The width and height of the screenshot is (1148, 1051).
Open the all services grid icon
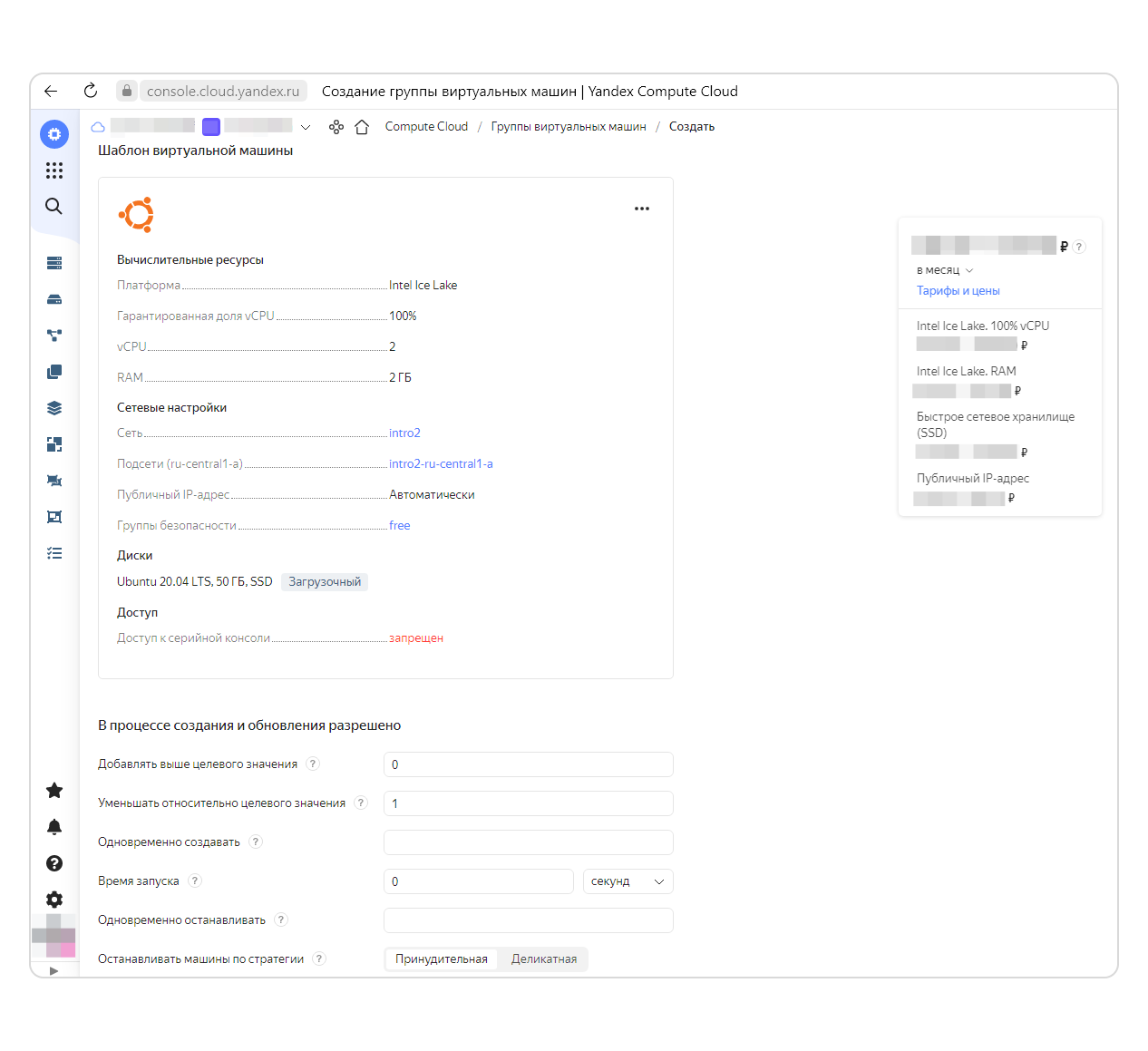54,170
